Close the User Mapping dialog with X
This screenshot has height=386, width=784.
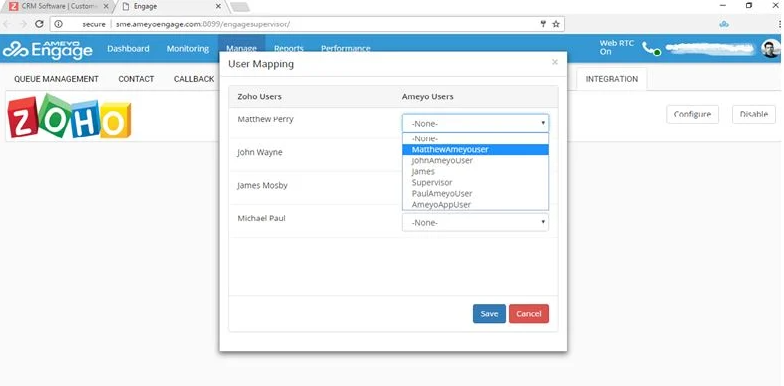pos(554,62)
